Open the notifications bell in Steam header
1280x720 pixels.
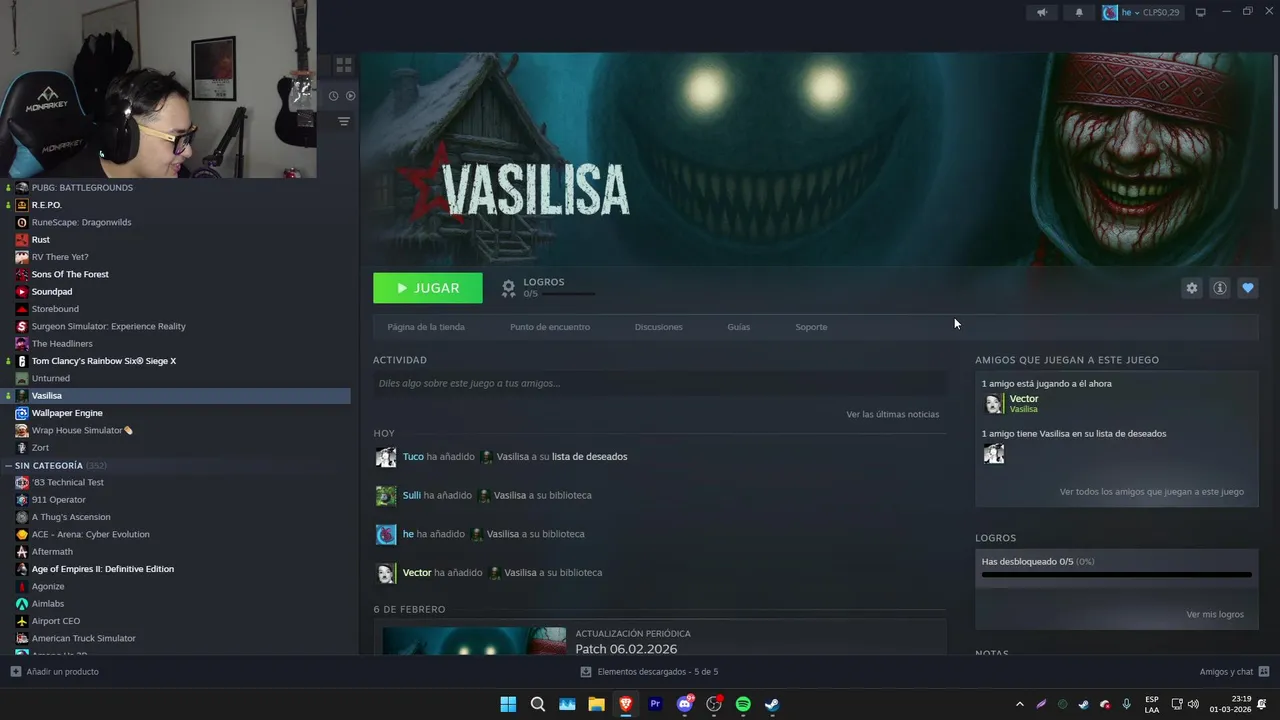point(1079,13)
